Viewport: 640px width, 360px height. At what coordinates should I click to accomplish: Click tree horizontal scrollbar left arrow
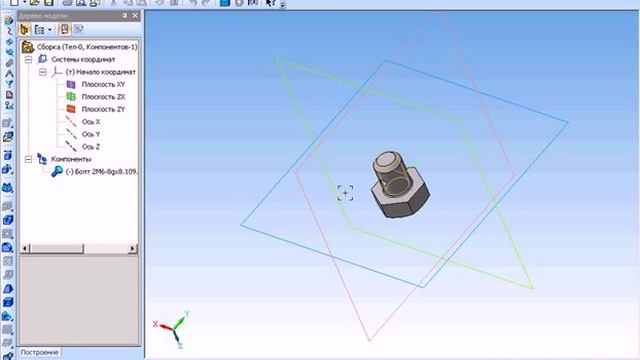point(25,248)
